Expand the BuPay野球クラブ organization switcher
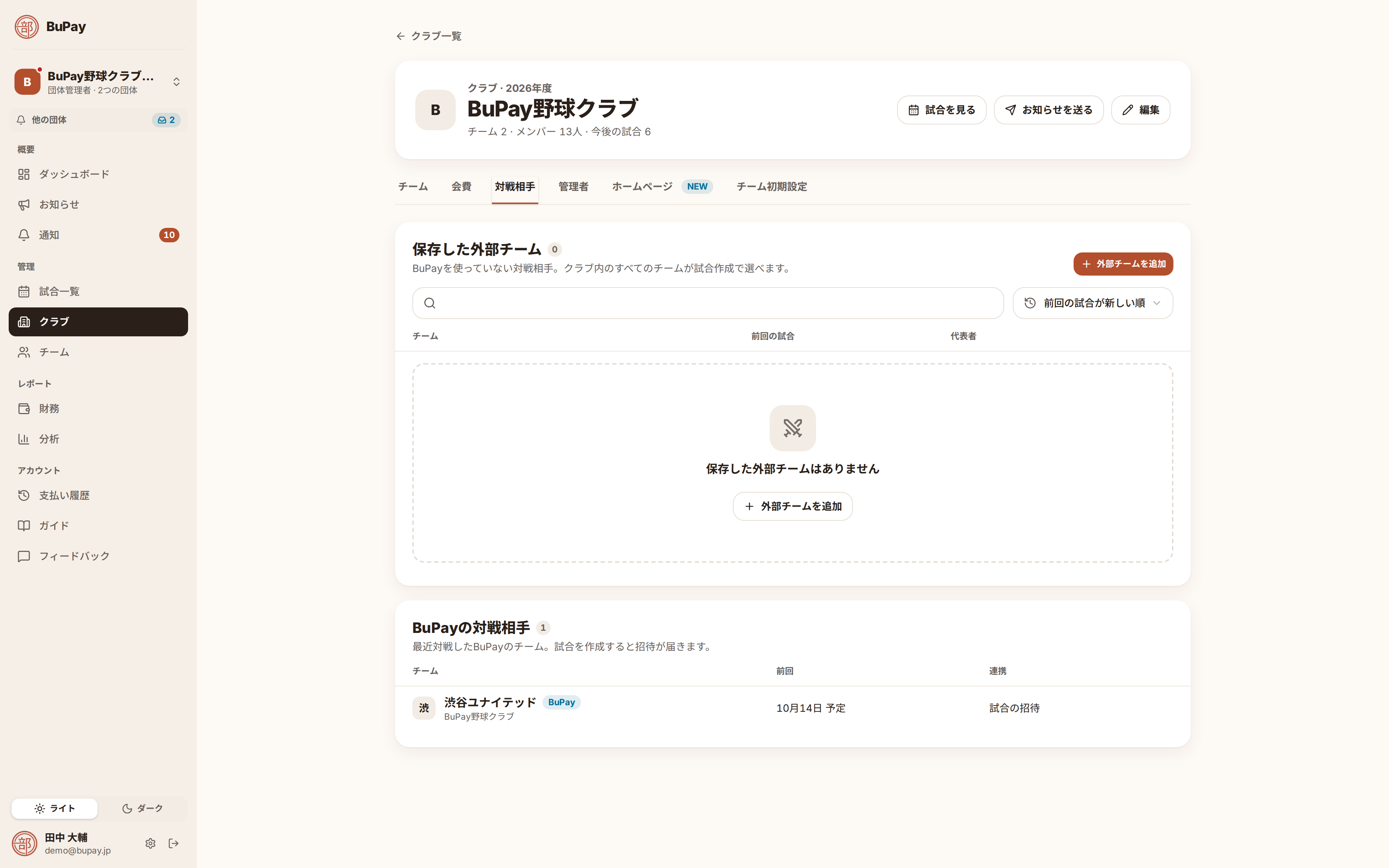 coord(98,81)
